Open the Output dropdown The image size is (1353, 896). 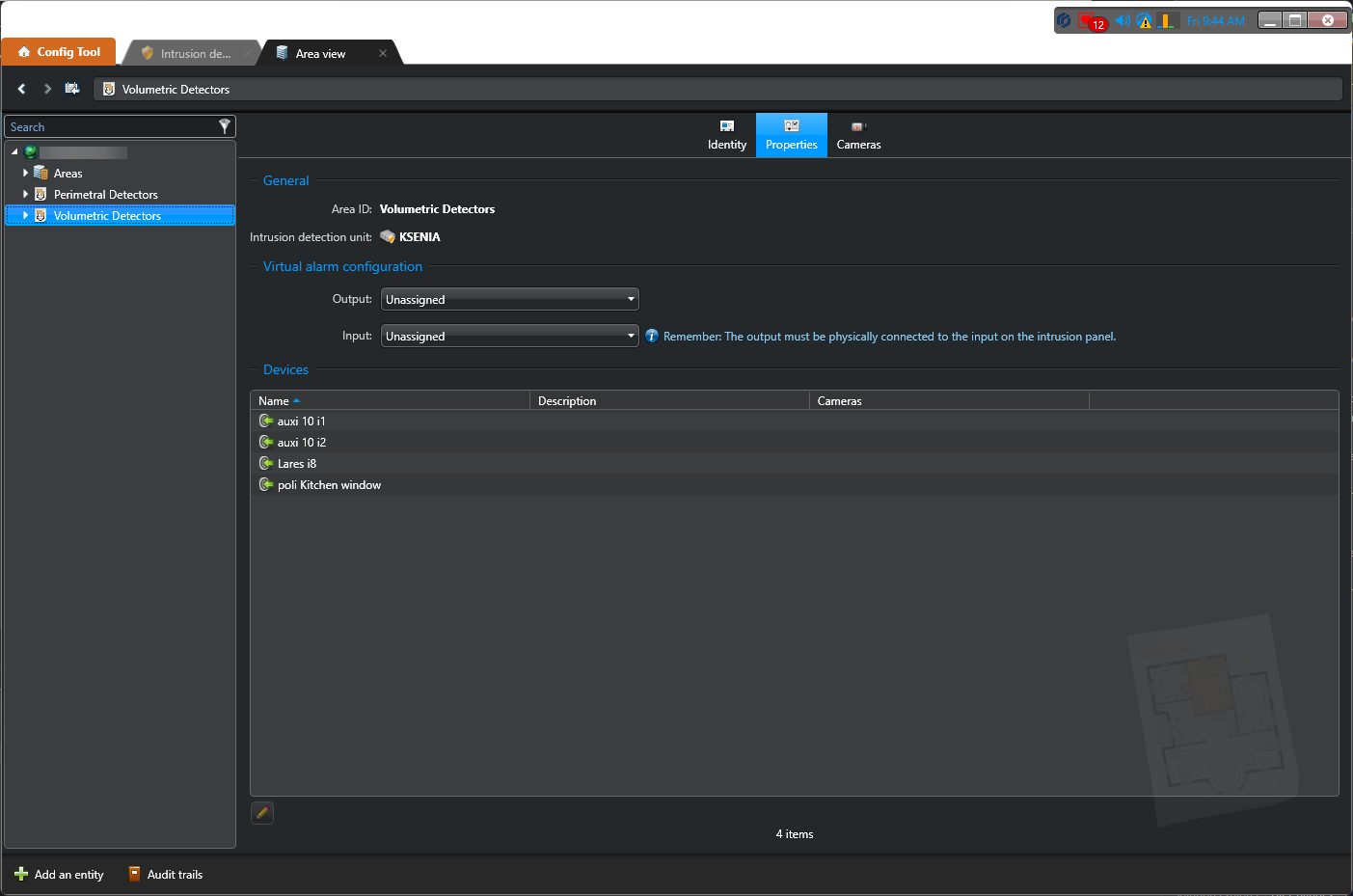pos(509,300)
